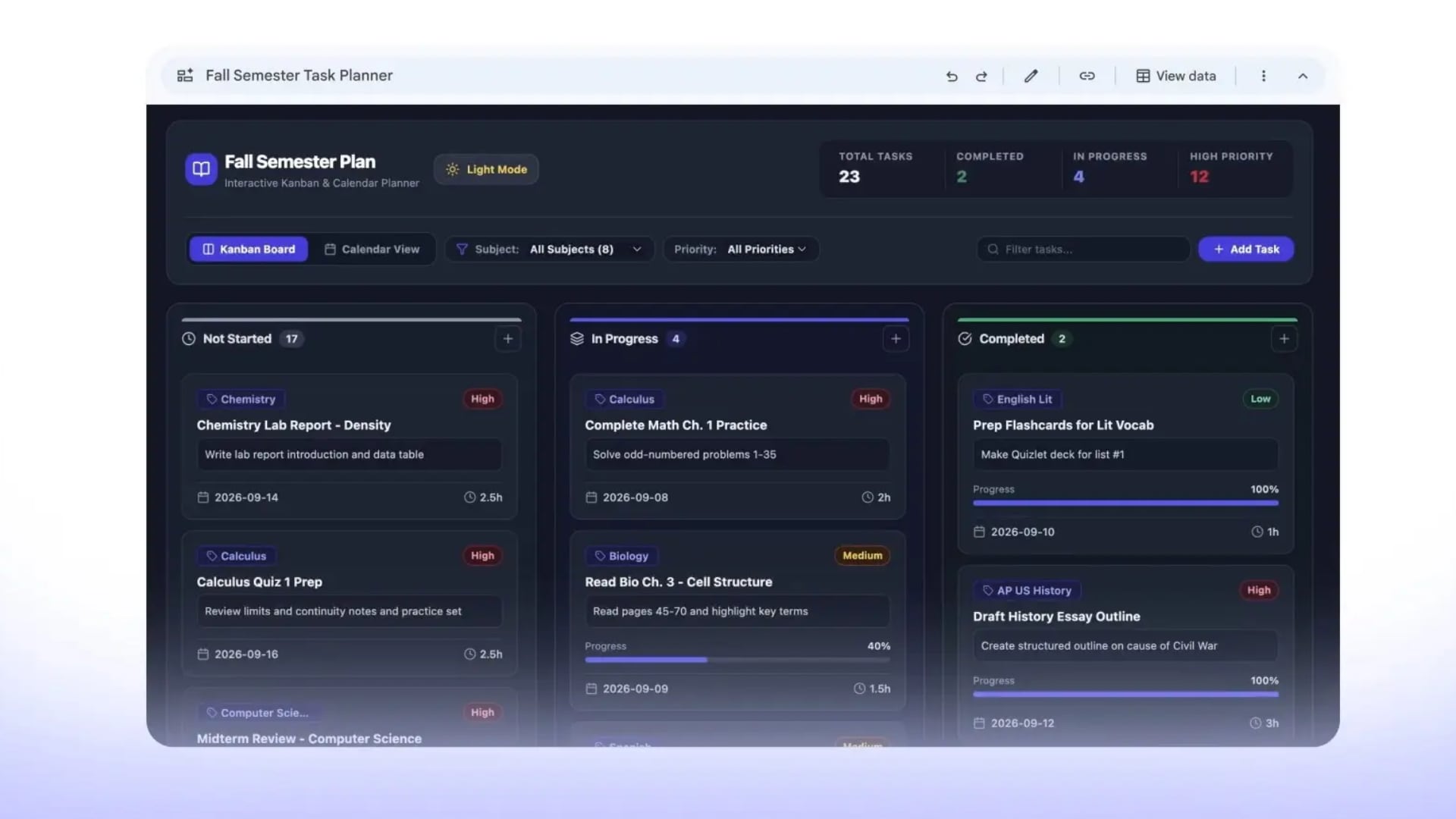Open the Priority filter dropdown
This screenshot has height=819, width=1456.
(x=741, y=249)
